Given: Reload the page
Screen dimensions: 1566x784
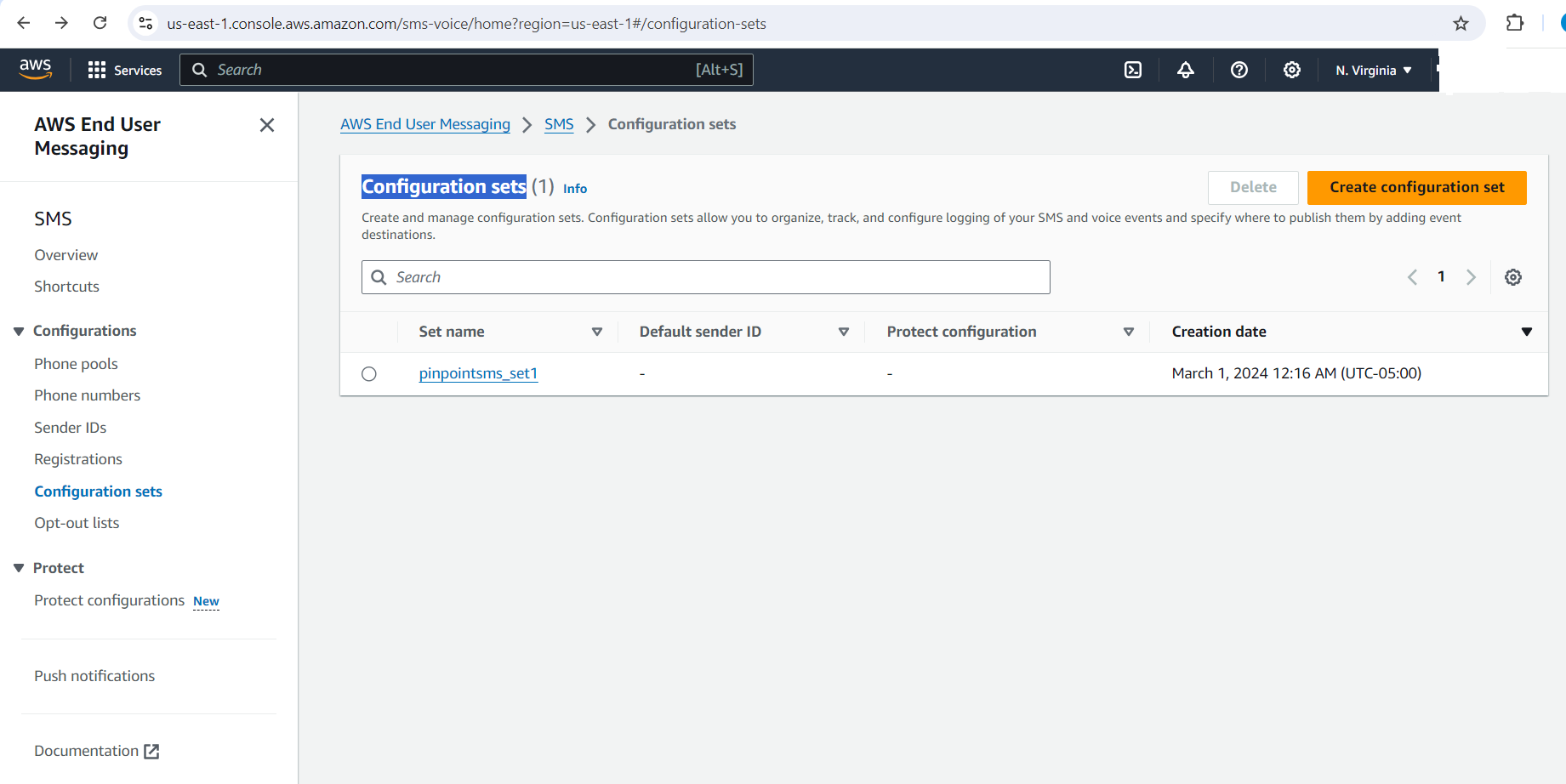Looking at the screenshot, I should pos(100,23).
